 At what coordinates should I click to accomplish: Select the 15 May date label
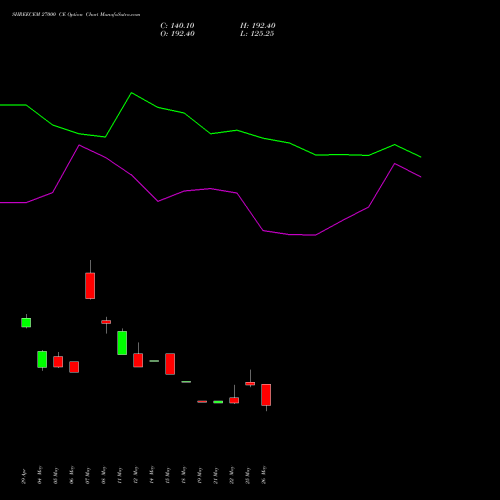(x=168, y=475)
